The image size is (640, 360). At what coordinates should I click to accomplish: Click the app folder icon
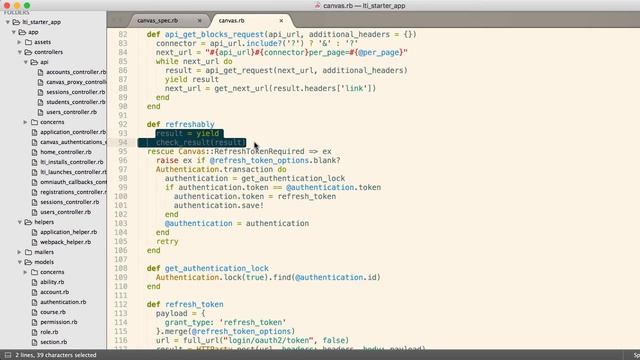[22, 32]
